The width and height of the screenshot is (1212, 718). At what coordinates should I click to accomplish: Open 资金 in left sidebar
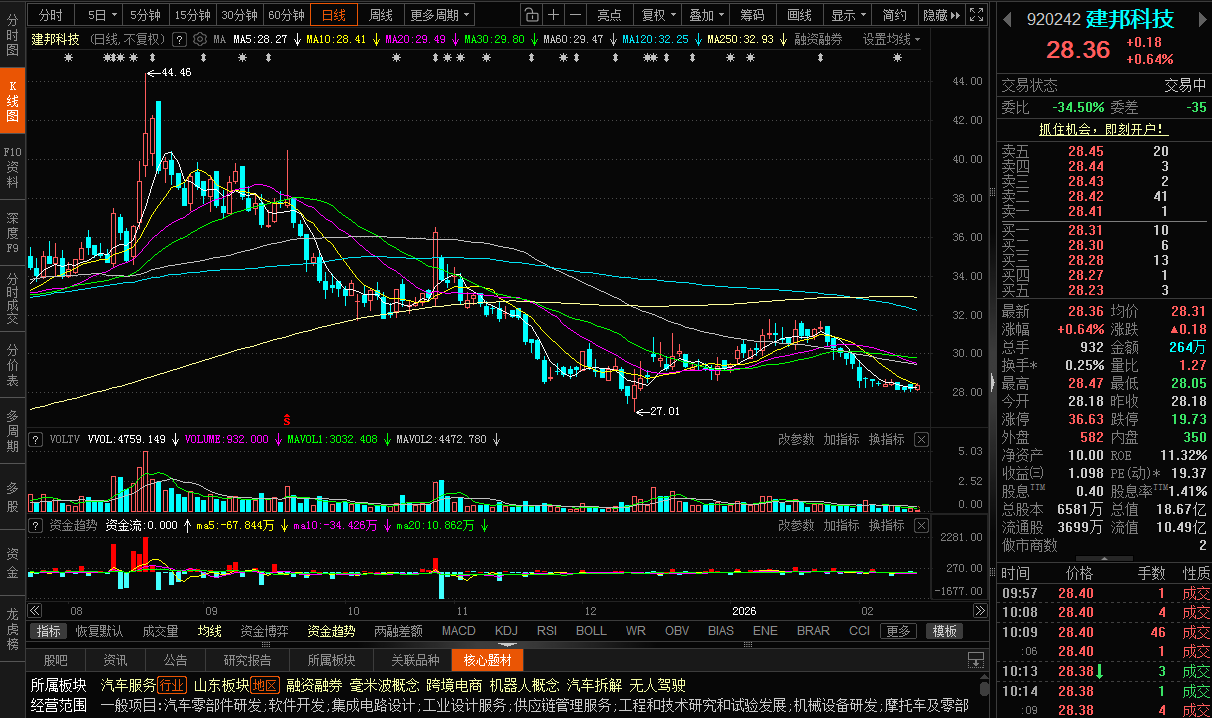13,563
